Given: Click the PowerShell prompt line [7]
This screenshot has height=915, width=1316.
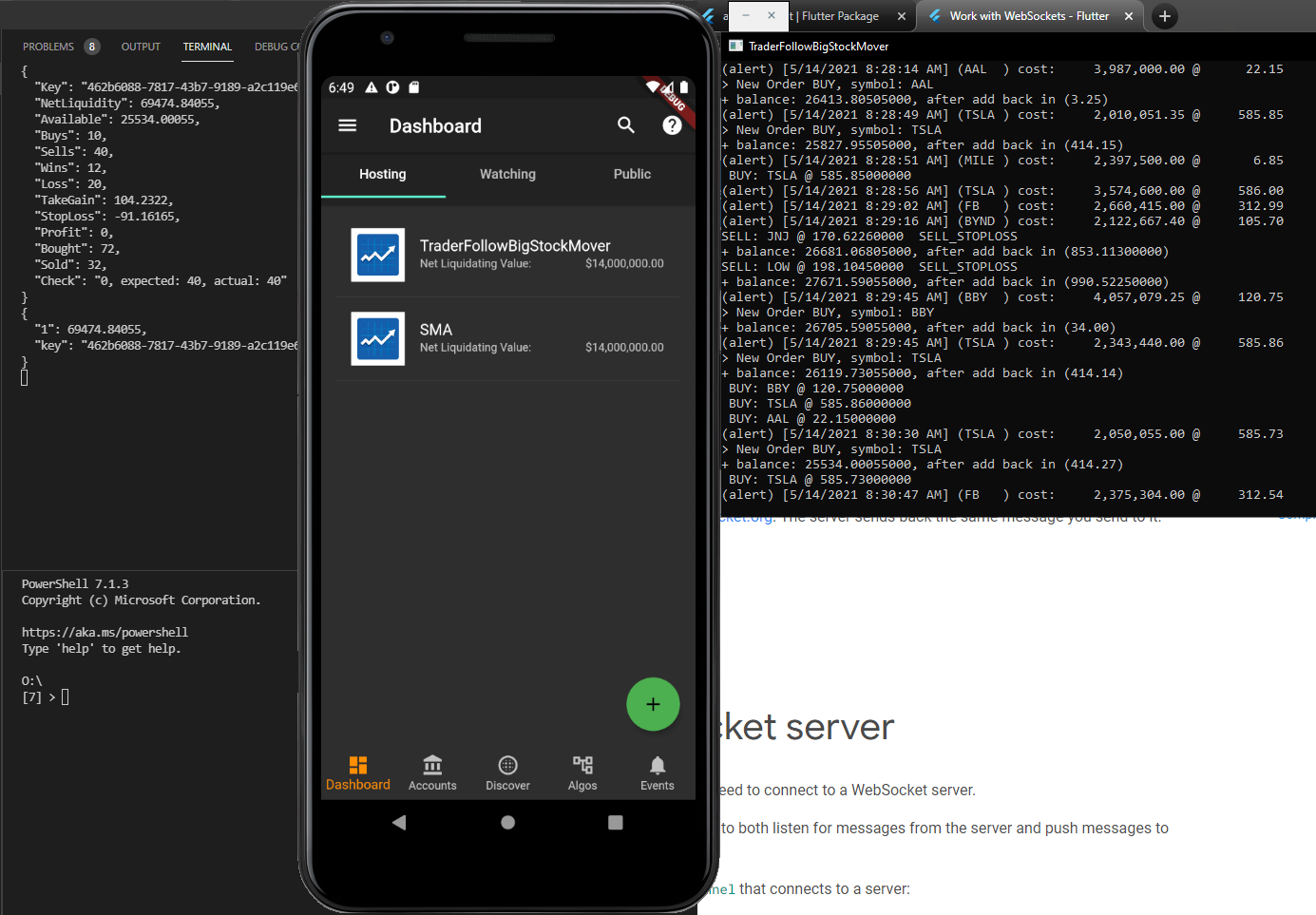Looking at the screenshot, I should point(46,697).
